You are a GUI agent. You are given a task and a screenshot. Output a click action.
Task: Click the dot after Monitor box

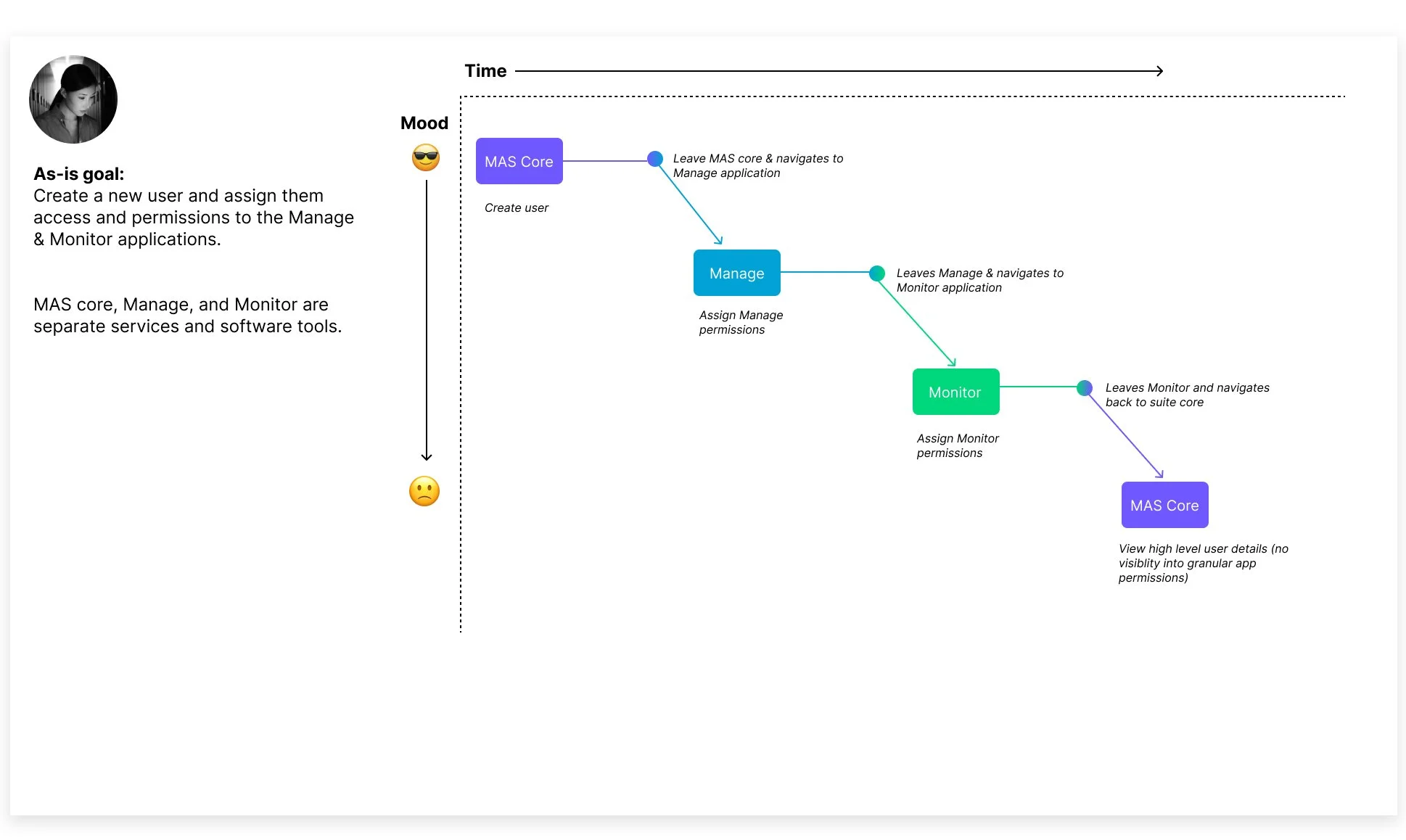point(1084,387)
